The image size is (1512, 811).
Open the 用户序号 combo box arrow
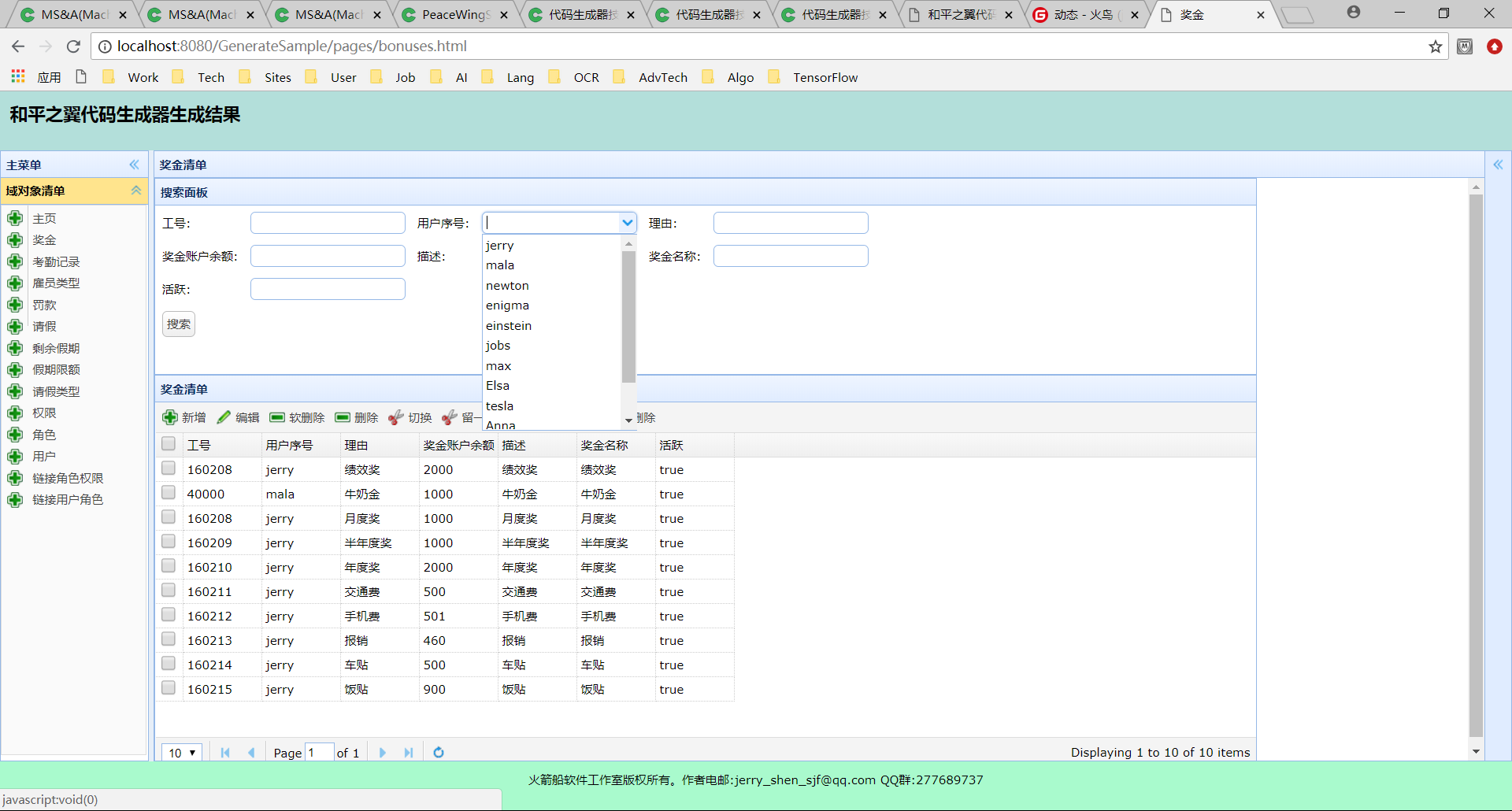coord(628,223)
